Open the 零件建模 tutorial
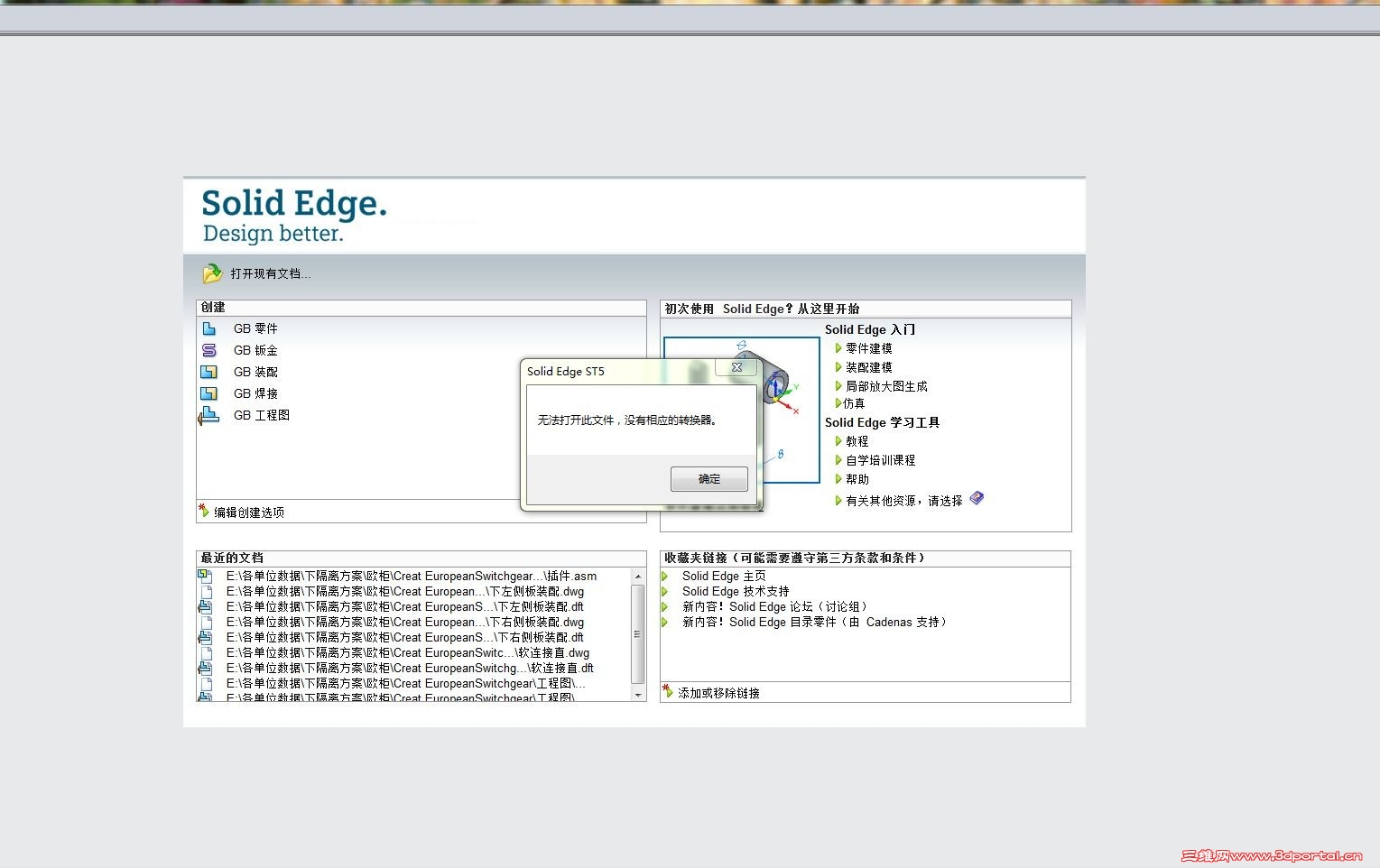 pos(869,348)
